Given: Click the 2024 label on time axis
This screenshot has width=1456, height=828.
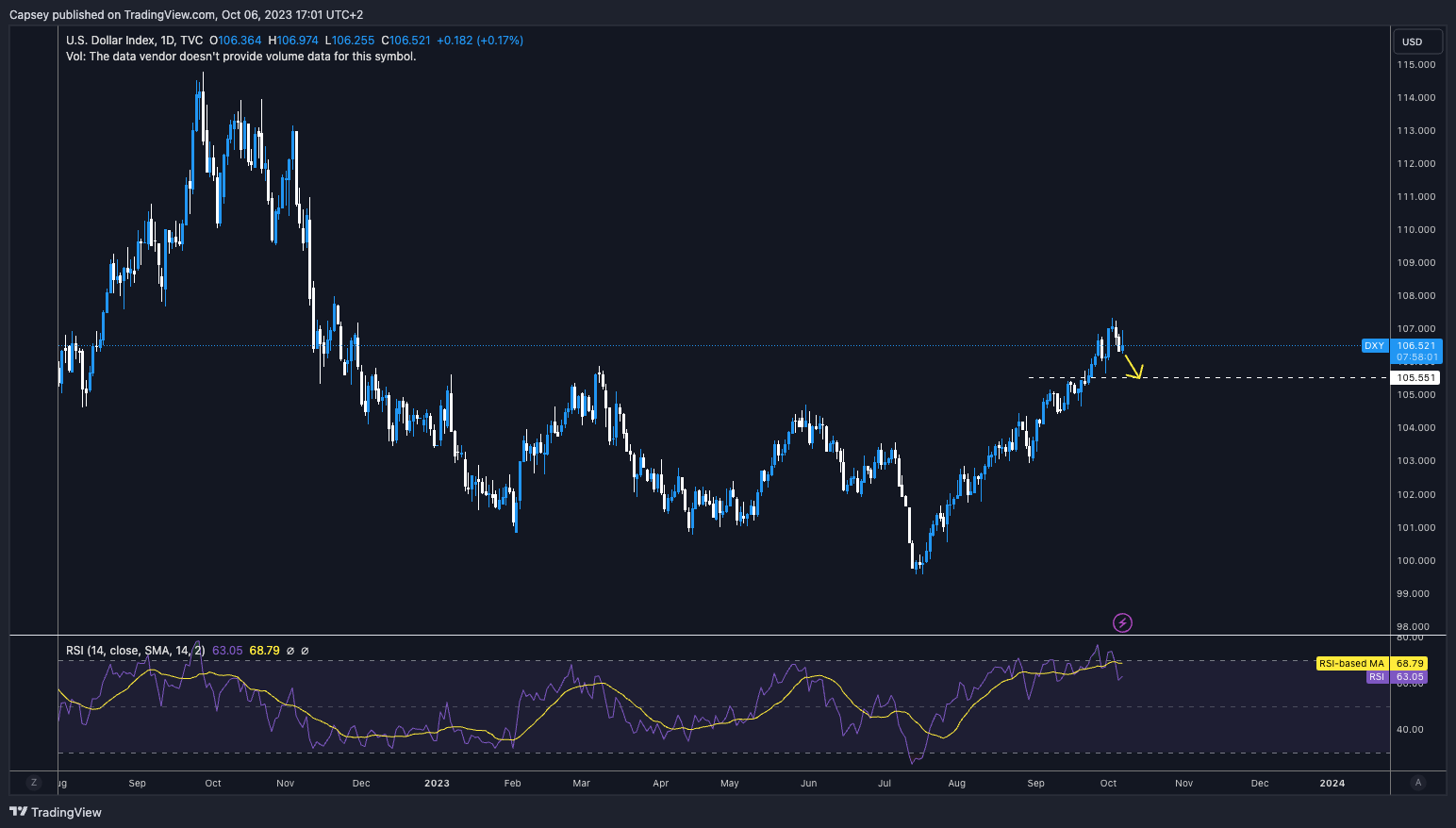Looking at the screenshot, I should pyautogui.click(x=1332, y=783).
